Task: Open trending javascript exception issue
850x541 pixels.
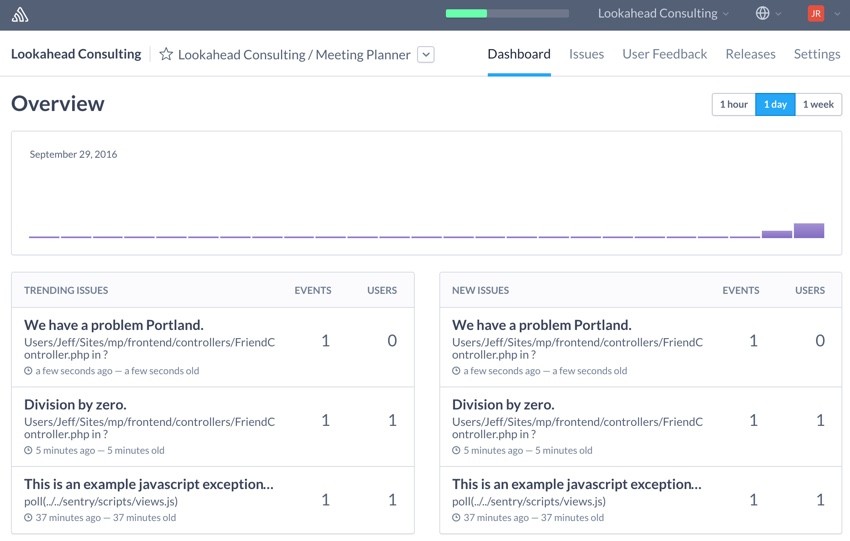Action: point(149,484)
